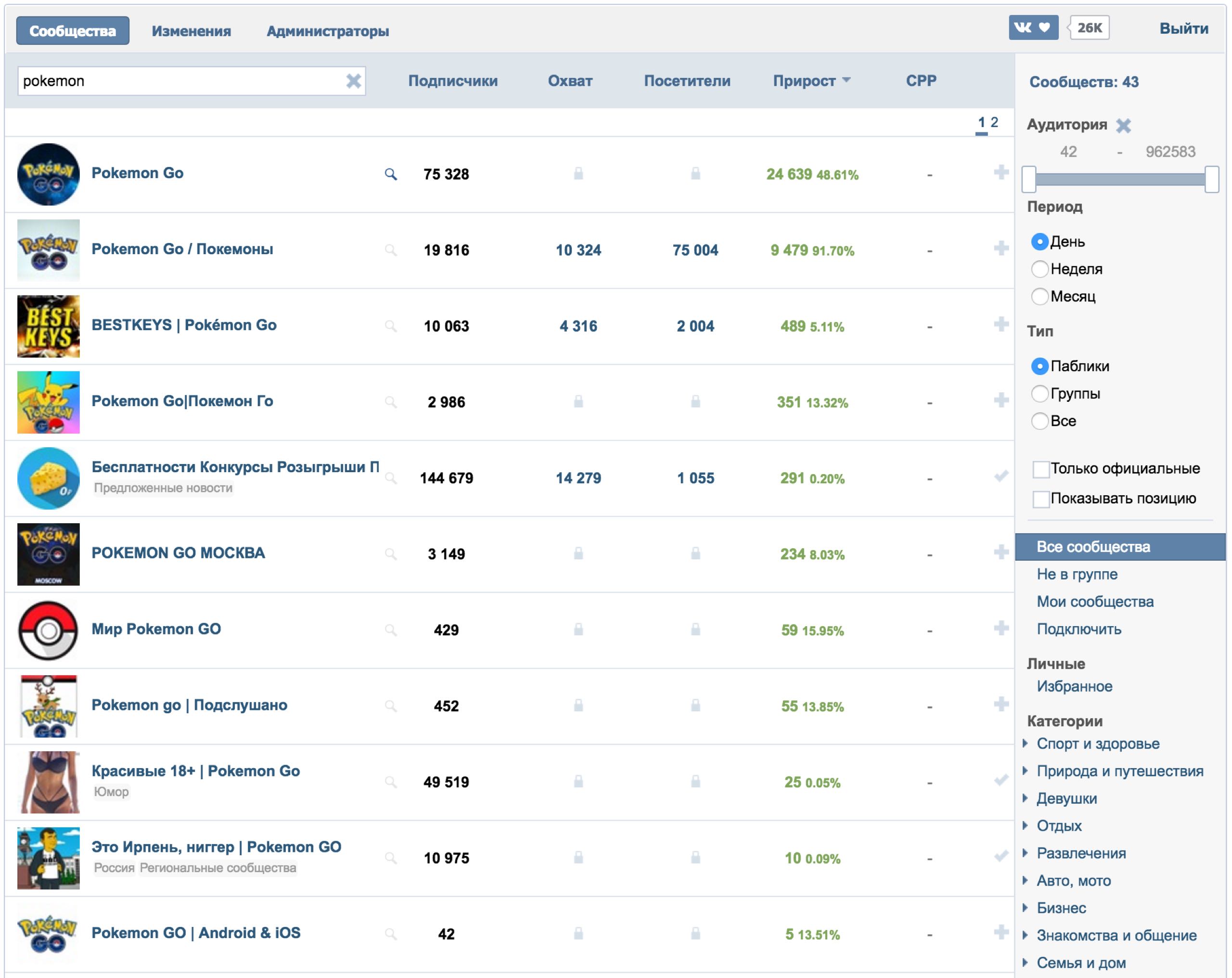Add Pokemon Go|Покемон Го with plus icon

pos(1001,400)
